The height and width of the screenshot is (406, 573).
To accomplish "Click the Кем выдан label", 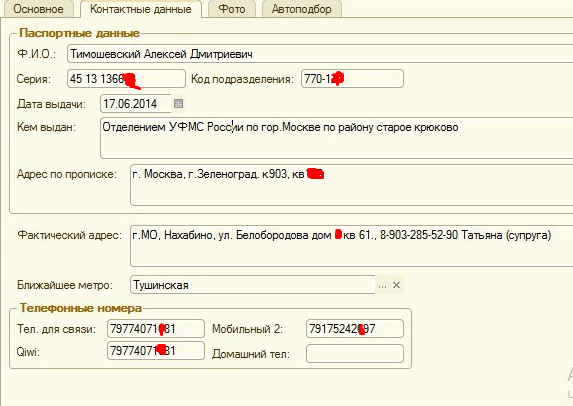I will point(46,127).
